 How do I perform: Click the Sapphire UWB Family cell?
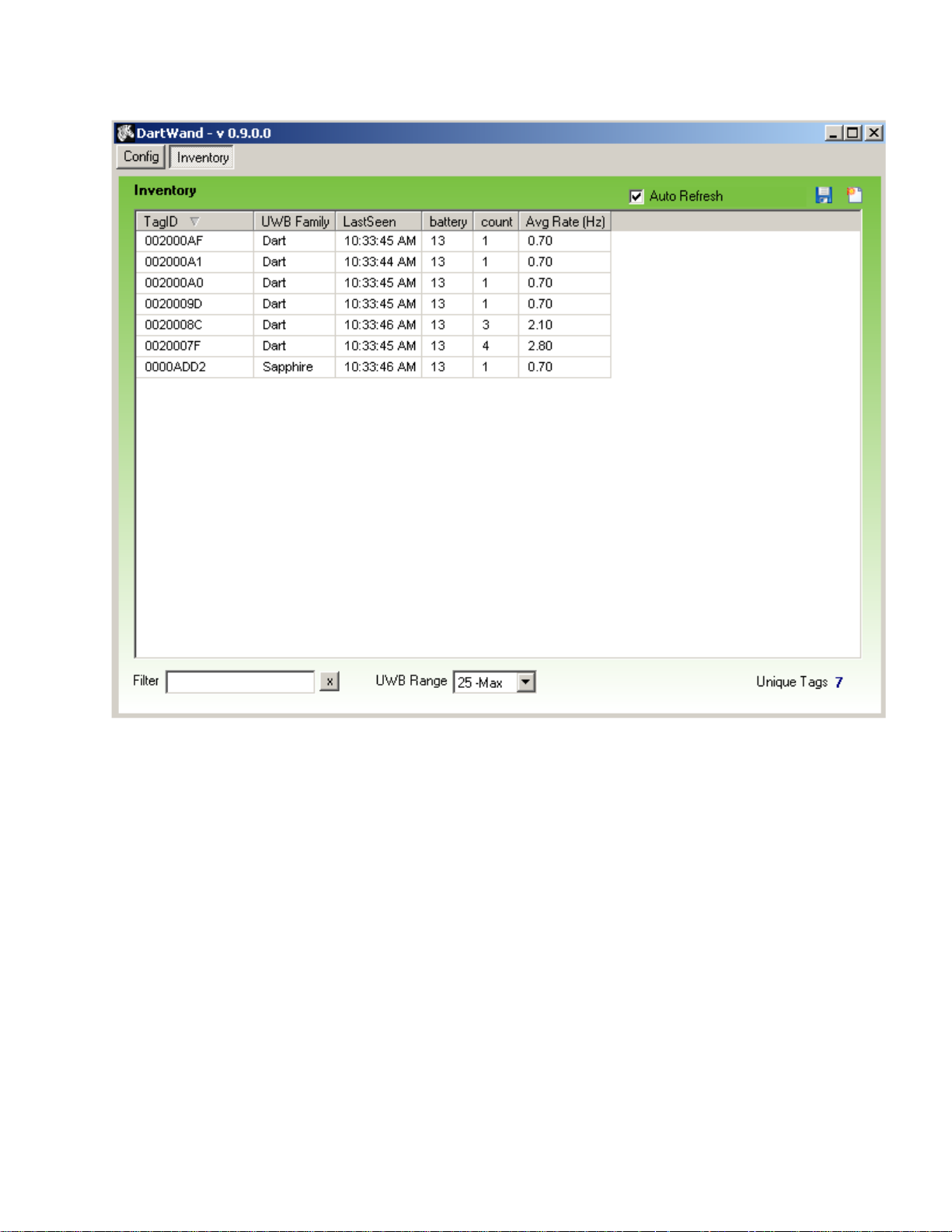pos(295,367)
